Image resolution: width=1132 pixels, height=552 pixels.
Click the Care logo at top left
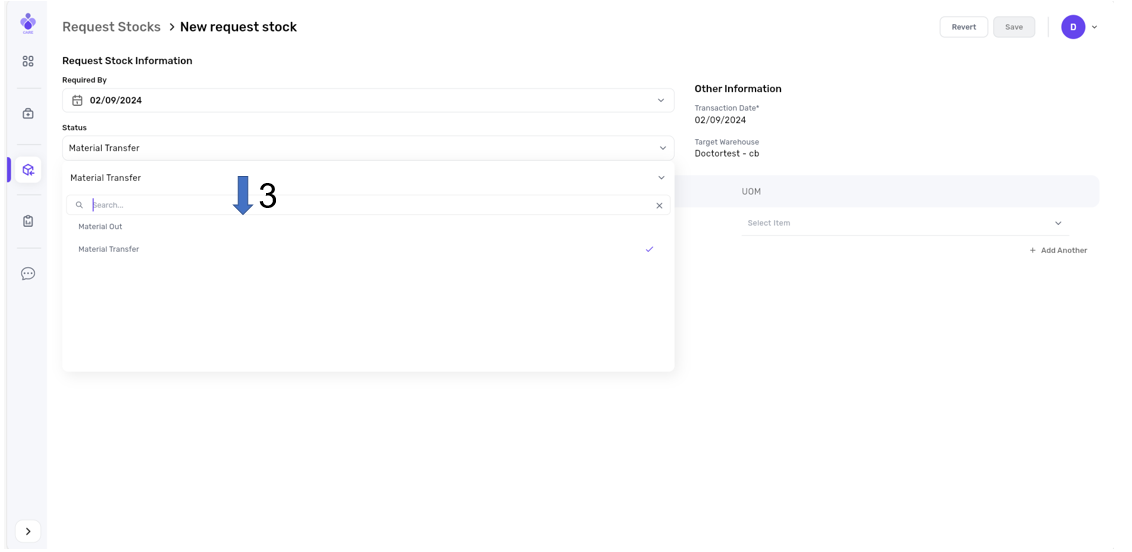coord(28,23)
